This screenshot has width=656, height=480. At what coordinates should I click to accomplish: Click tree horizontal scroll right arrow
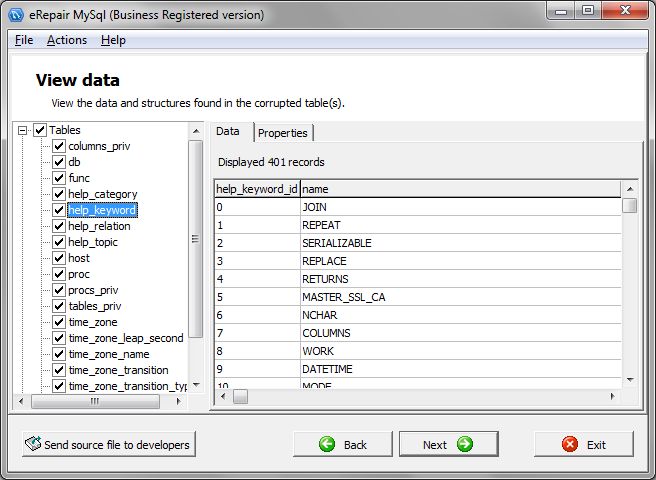point(179,401)
